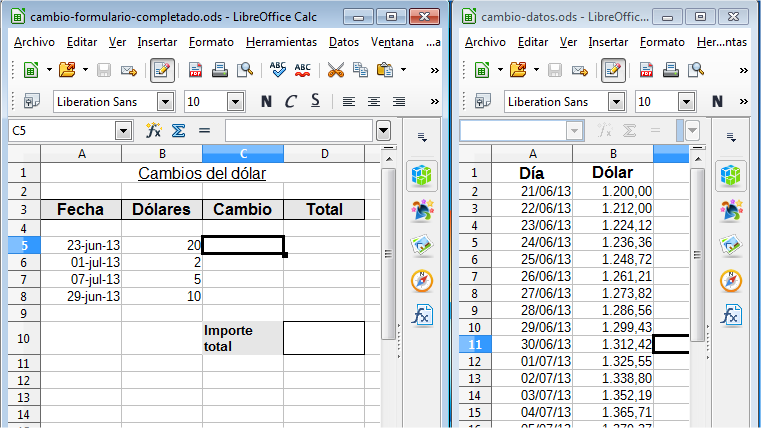Click vertical scrollbar in cambio-datos sheet
The width and height of the screenshot is (761, 428).
pyautogui.click(x=697, y=255)
